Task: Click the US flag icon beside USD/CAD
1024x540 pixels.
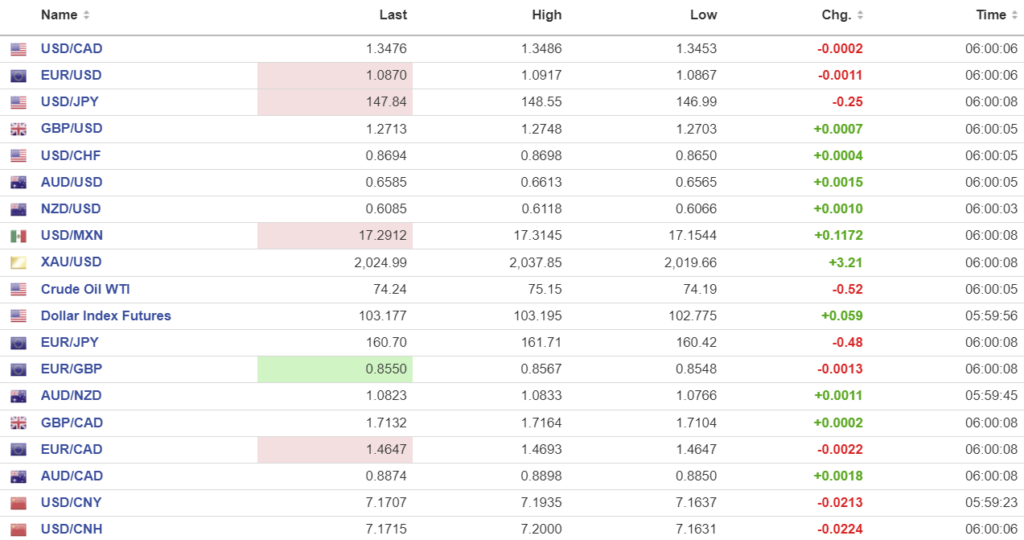Action: coord(19,49)
